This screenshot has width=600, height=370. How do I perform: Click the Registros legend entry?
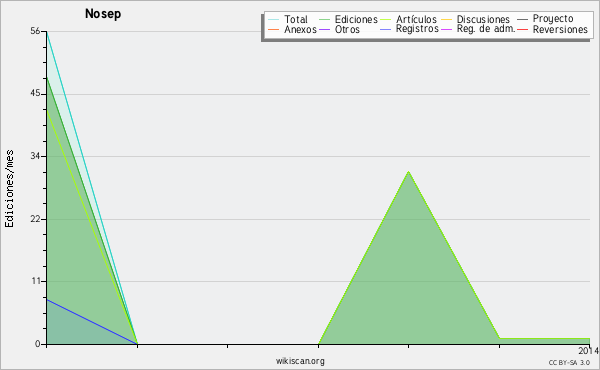click(x=409, y=29)
